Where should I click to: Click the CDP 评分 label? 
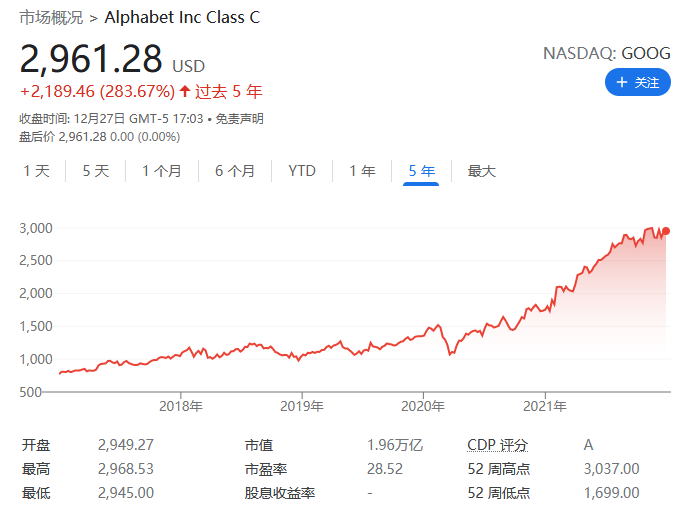[498, 445]
